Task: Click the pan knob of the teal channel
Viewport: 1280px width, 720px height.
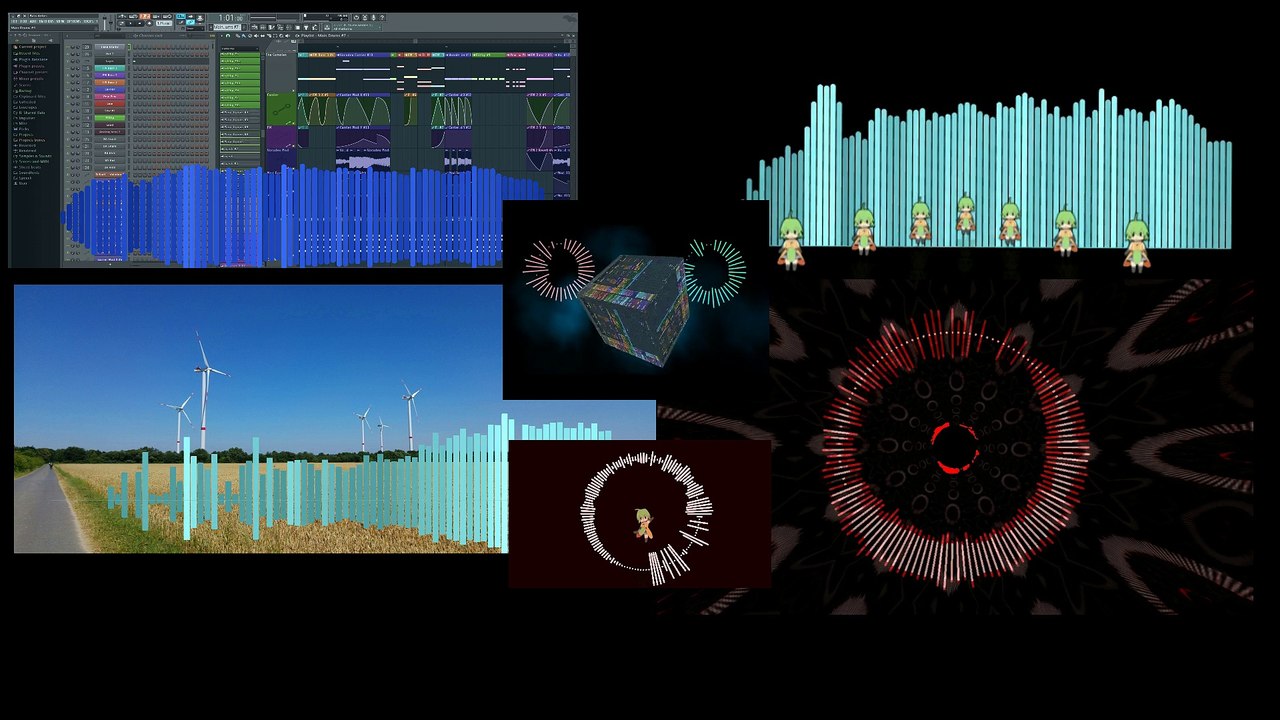Action: pyautogui.click(x=75, y=68)
